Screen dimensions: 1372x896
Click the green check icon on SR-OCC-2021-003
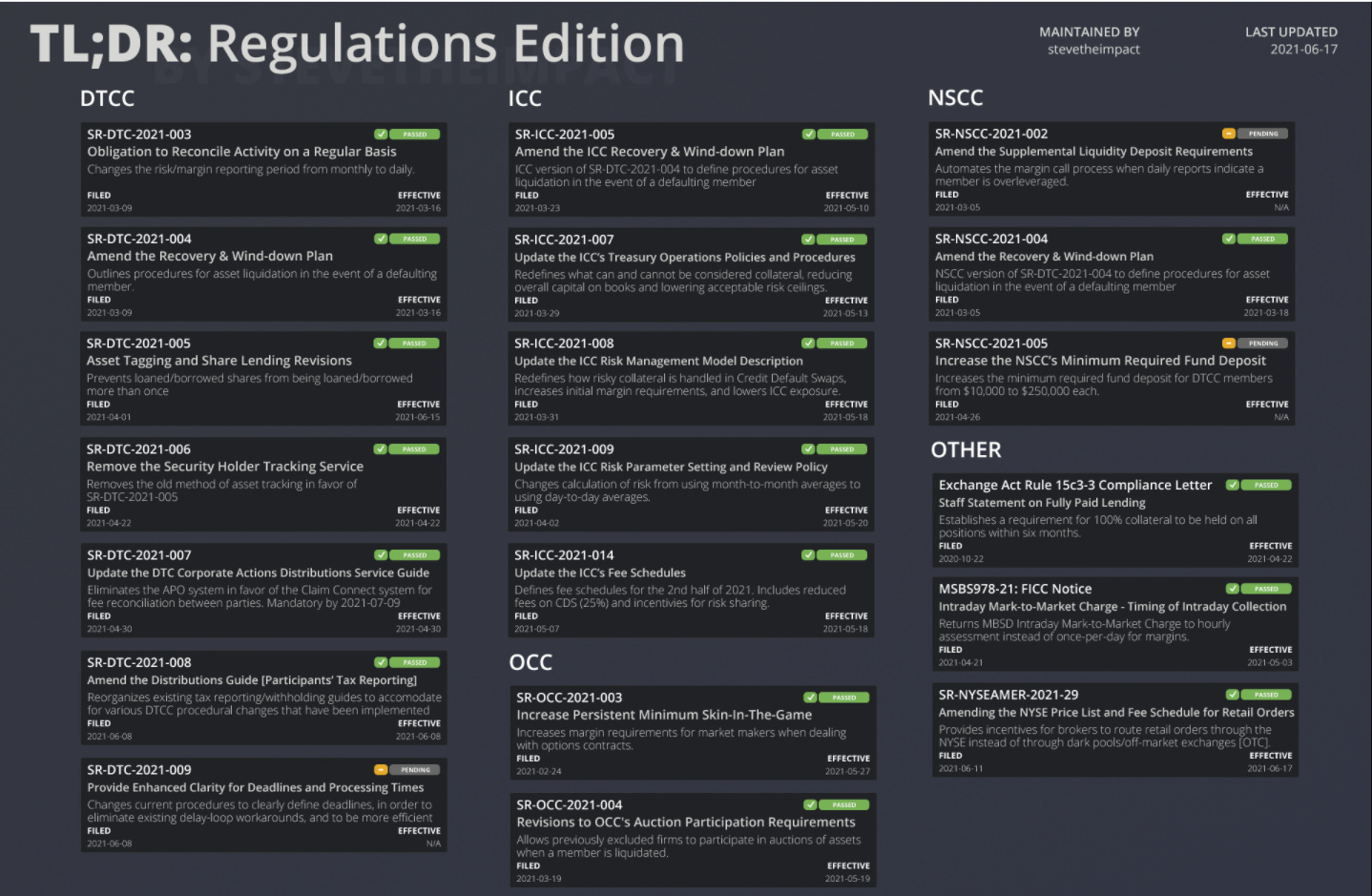pyautogui.click(x=810, y=698)
